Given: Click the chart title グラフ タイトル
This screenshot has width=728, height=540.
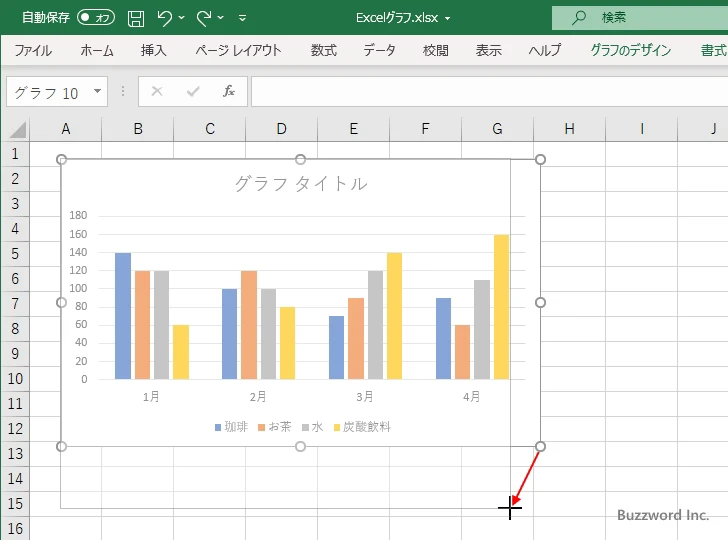Looking at the screenshot, I should (x=301, y=184).
